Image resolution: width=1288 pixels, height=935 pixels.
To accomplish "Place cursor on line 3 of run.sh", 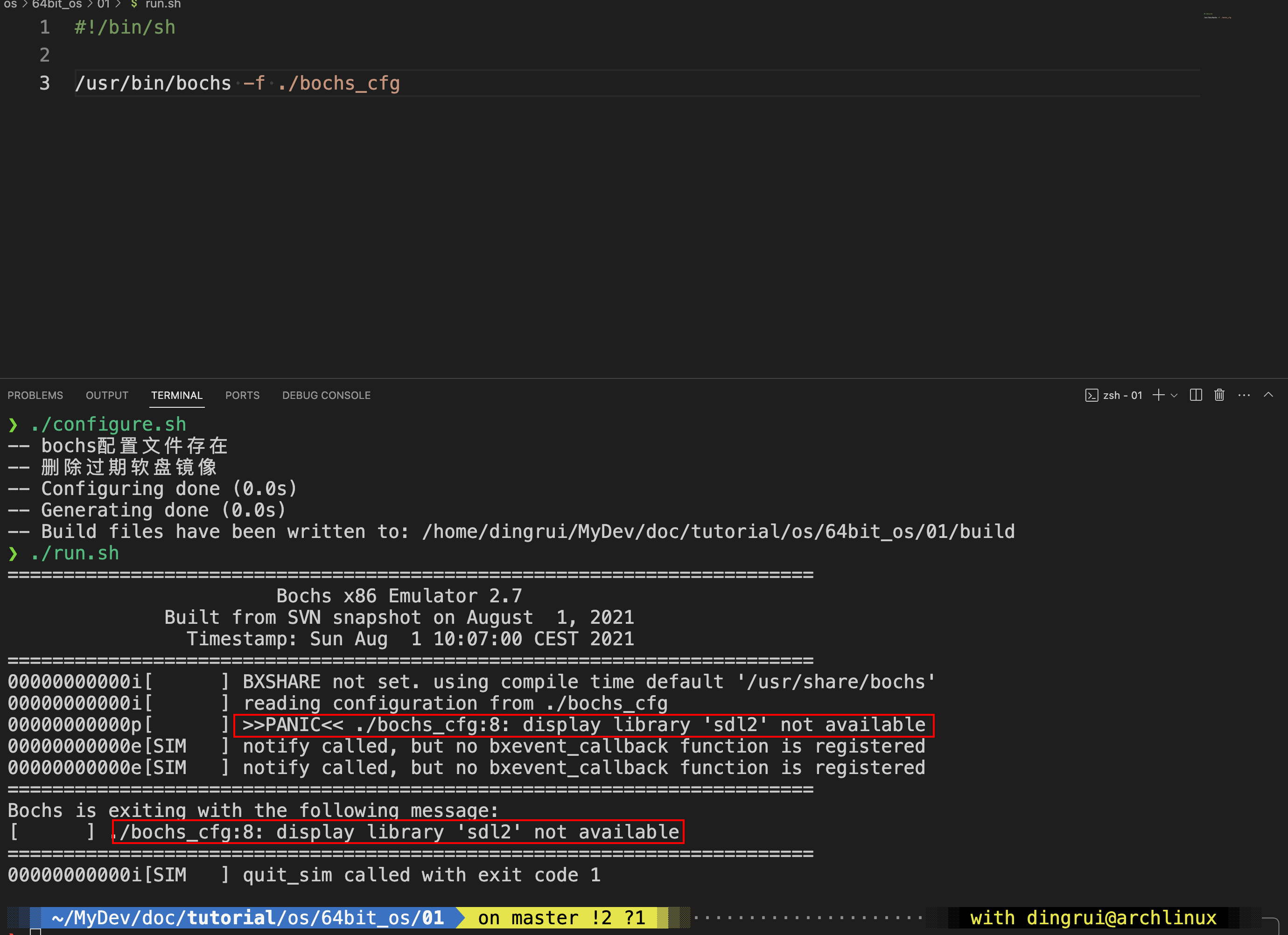I will (x=238, y=83).
